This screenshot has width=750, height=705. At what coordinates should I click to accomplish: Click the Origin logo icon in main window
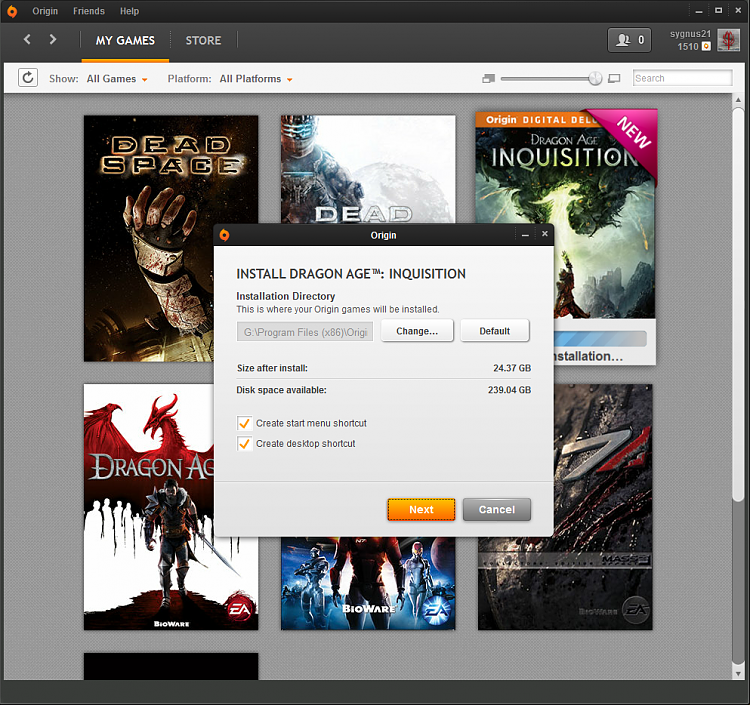(12, 11)
